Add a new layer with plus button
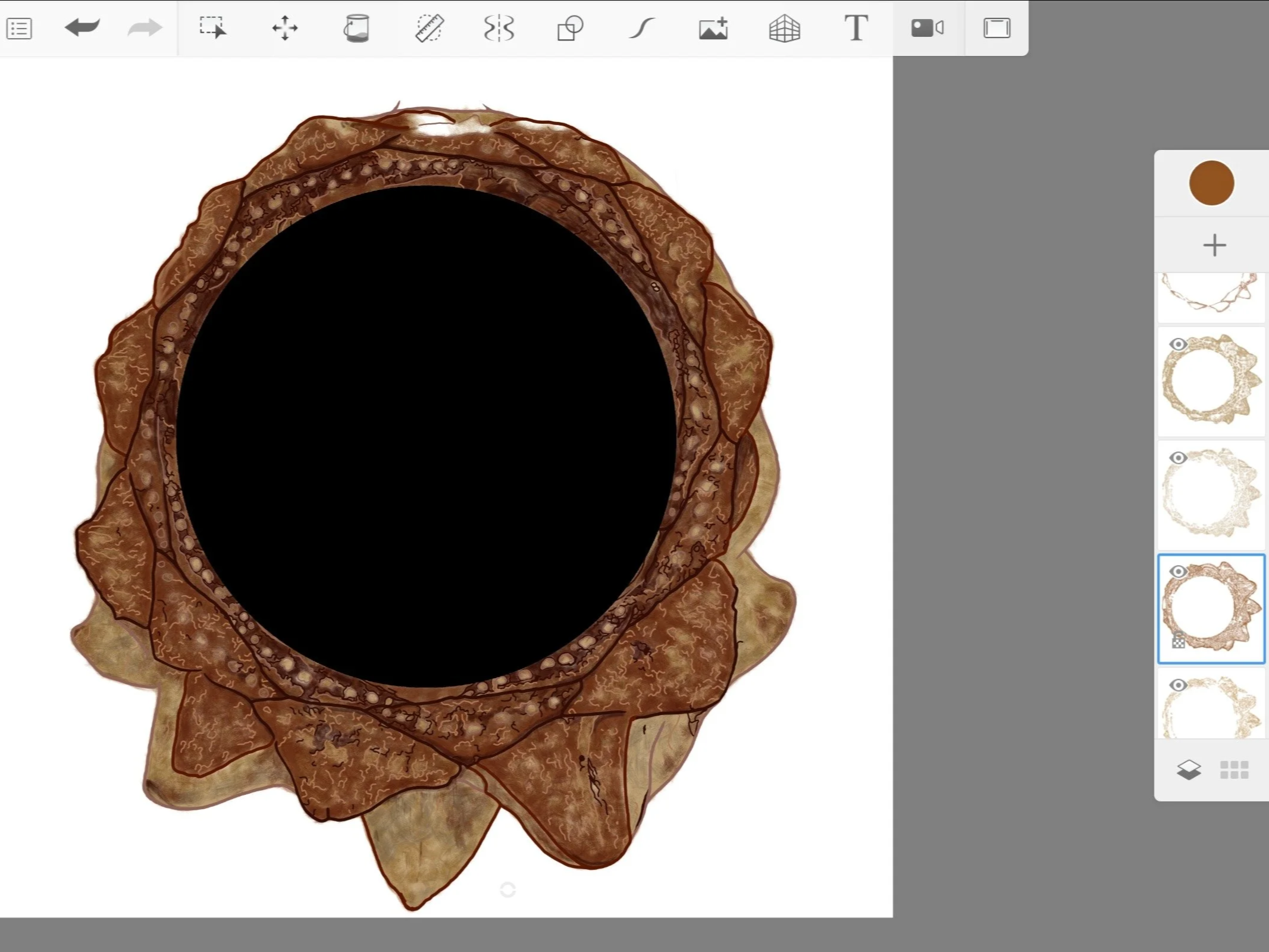 (x=1214, y=245)
